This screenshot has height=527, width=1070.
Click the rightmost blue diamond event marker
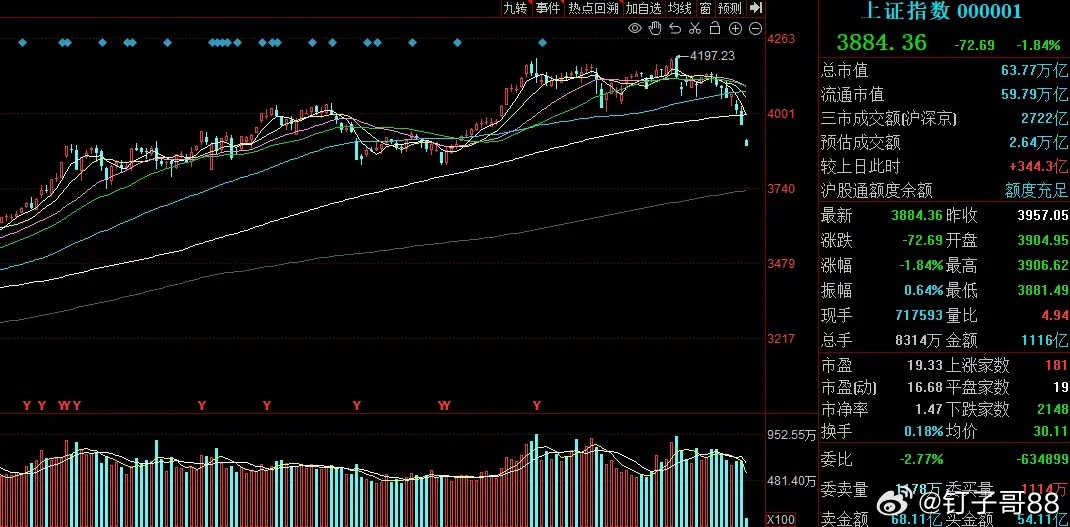tap(543, 43)
